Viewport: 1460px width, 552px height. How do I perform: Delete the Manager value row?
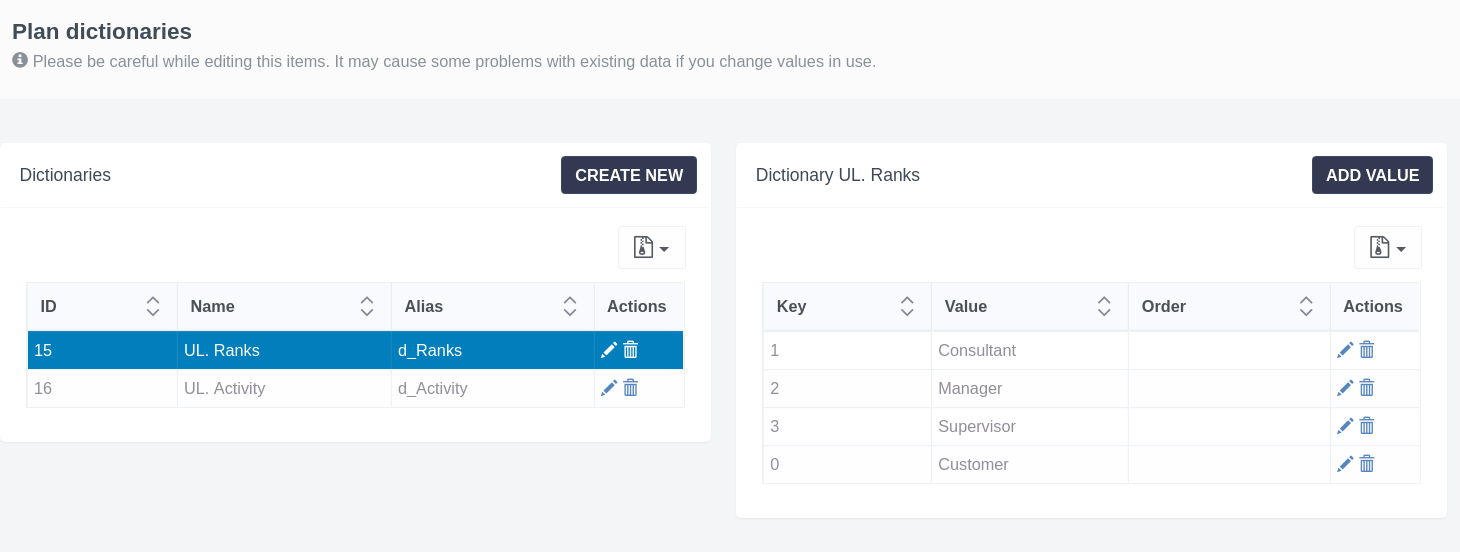(x=1367, y=388)
